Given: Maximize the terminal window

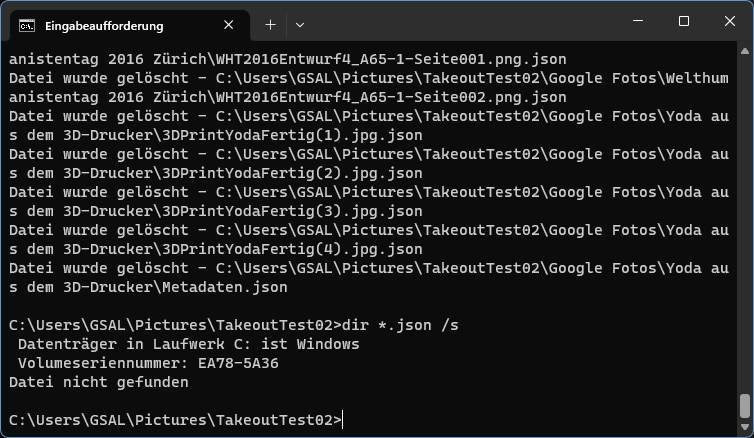Looking at the screenshot, I should pos(684,21).
